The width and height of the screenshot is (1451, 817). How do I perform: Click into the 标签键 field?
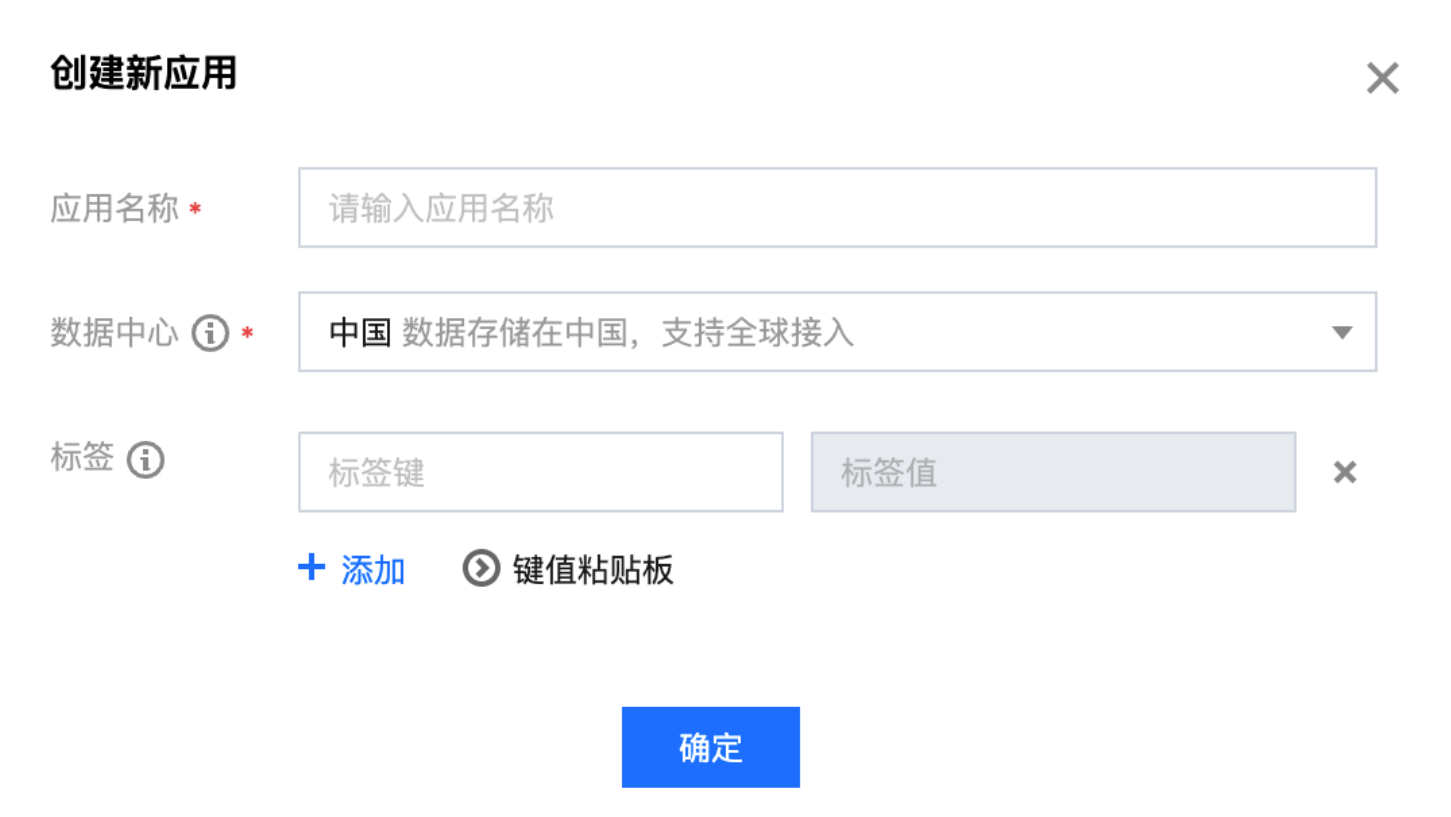tap(540, 473)
